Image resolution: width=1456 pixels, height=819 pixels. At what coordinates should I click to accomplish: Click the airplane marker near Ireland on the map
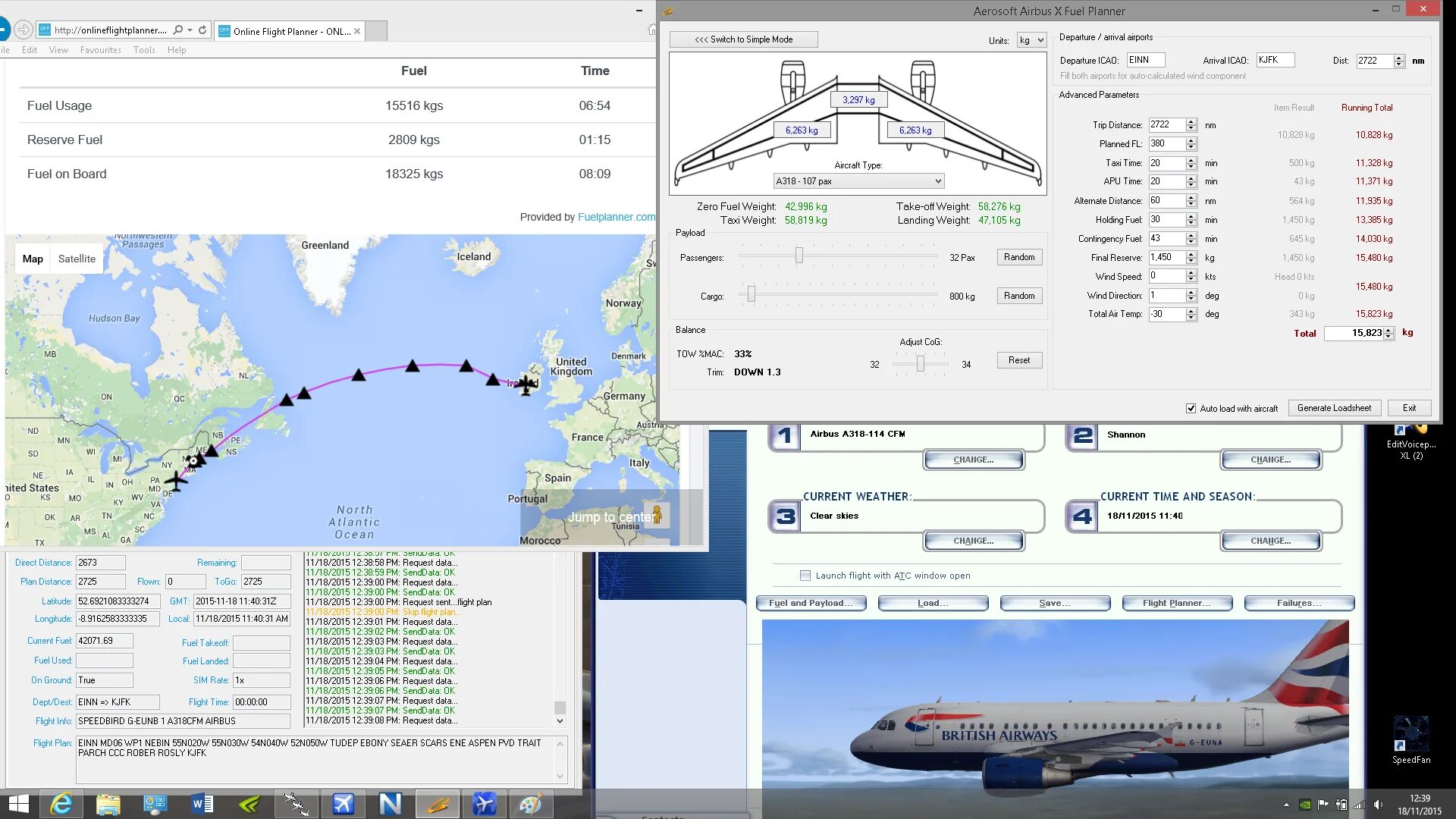(526, 384)
